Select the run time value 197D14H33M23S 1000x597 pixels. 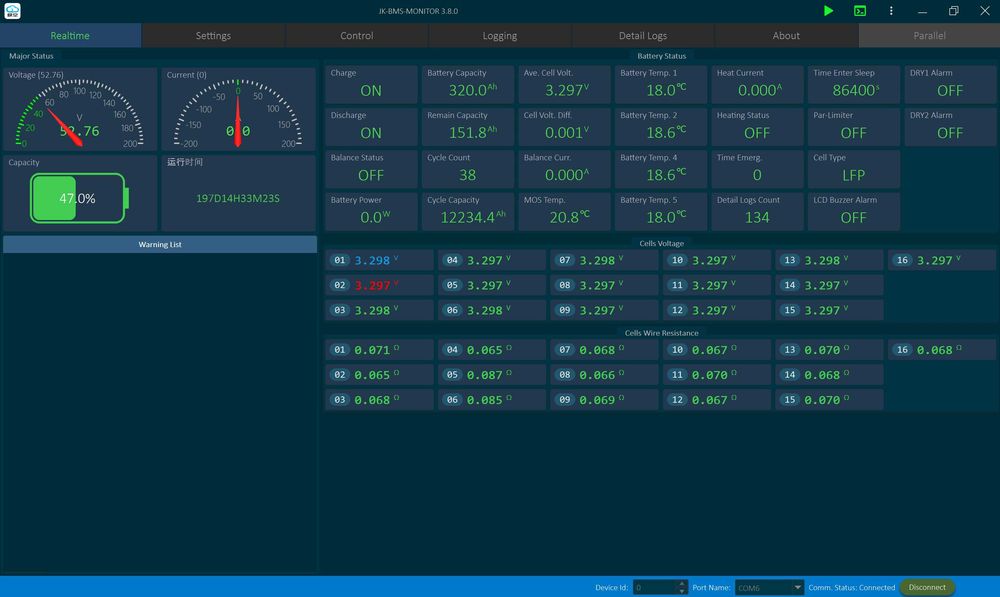[x=238, y=198]
